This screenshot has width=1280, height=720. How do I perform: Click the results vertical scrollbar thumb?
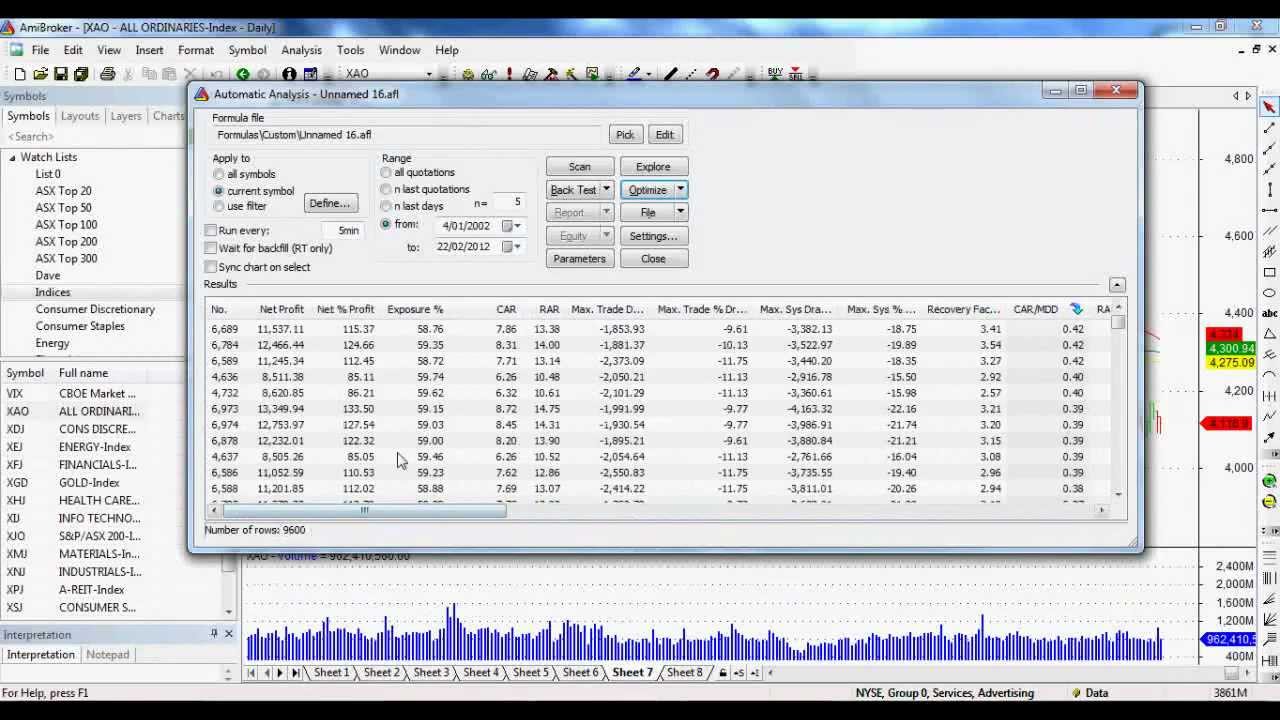(x=1118, y=322)
